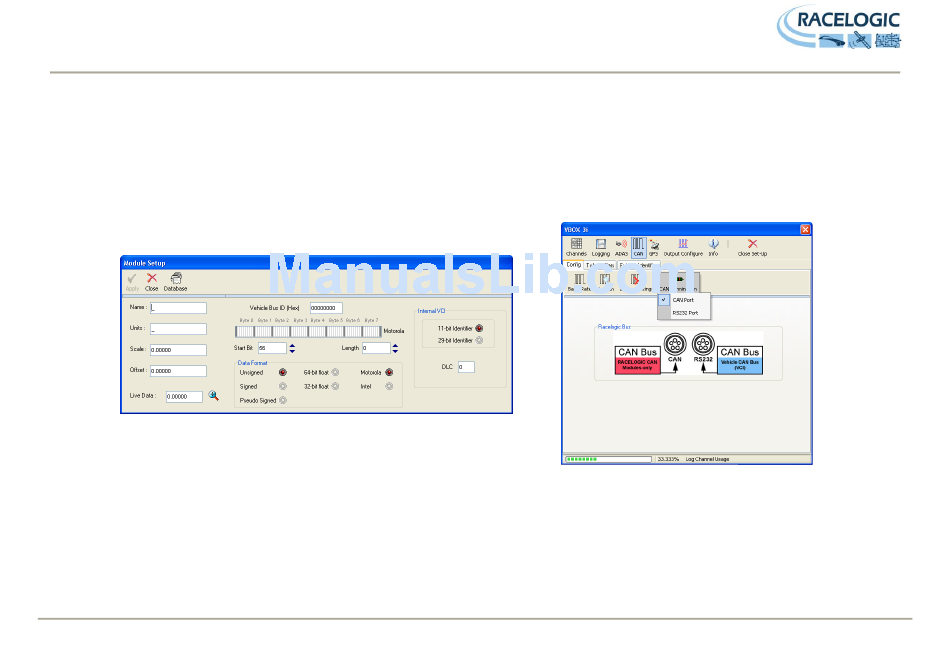The height and width of the screenshot is (655, 950).
Task: Click the Live Data magnifier icon
Action: [213, 396]
